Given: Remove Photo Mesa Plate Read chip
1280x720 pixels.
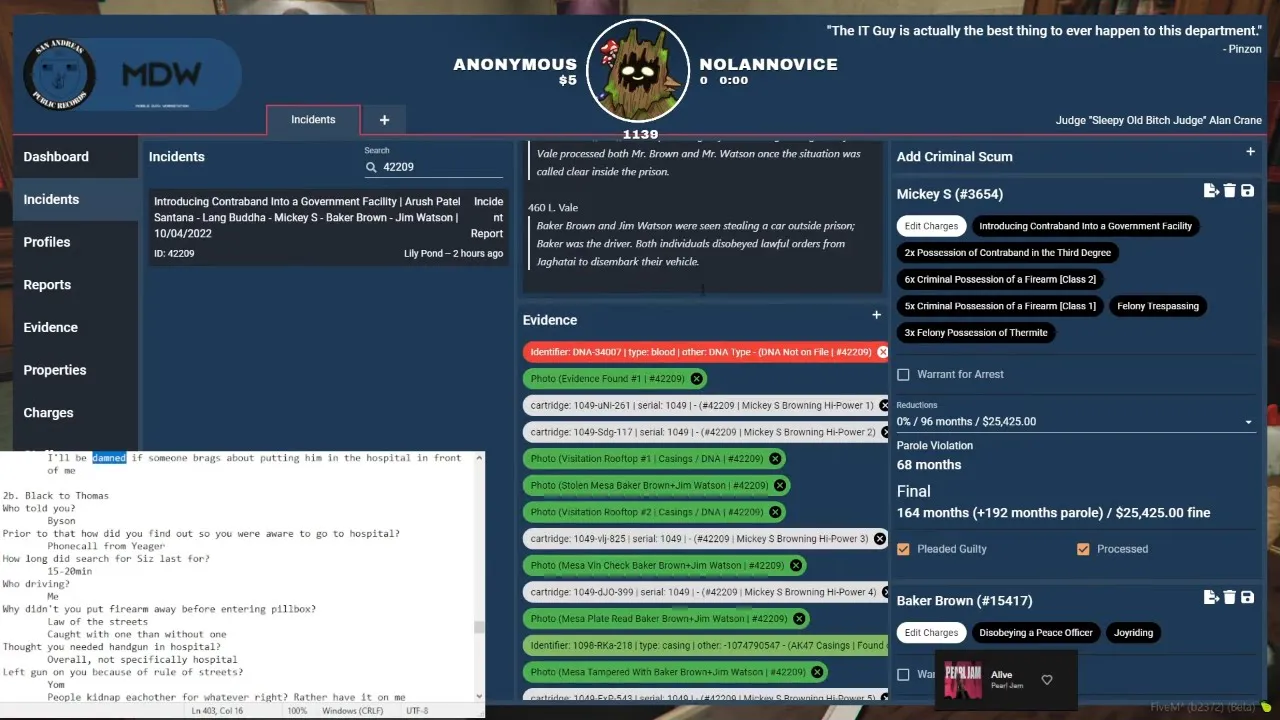Looking at the screenshot, I should (x=800, y=619).
